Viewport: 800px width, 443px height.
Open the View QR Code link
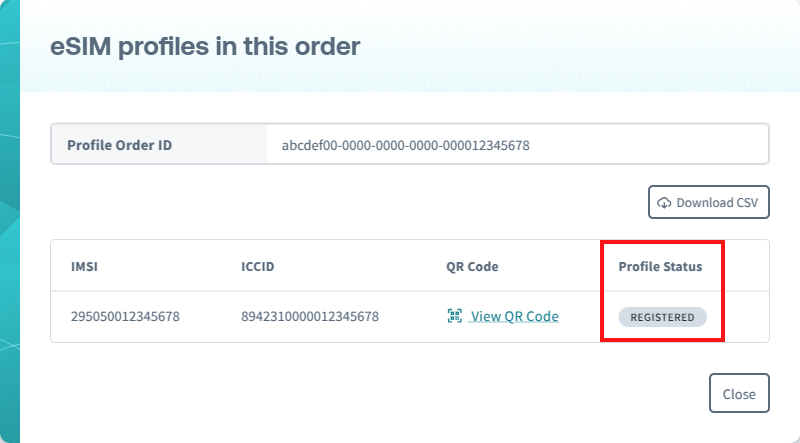click(514, 316)
